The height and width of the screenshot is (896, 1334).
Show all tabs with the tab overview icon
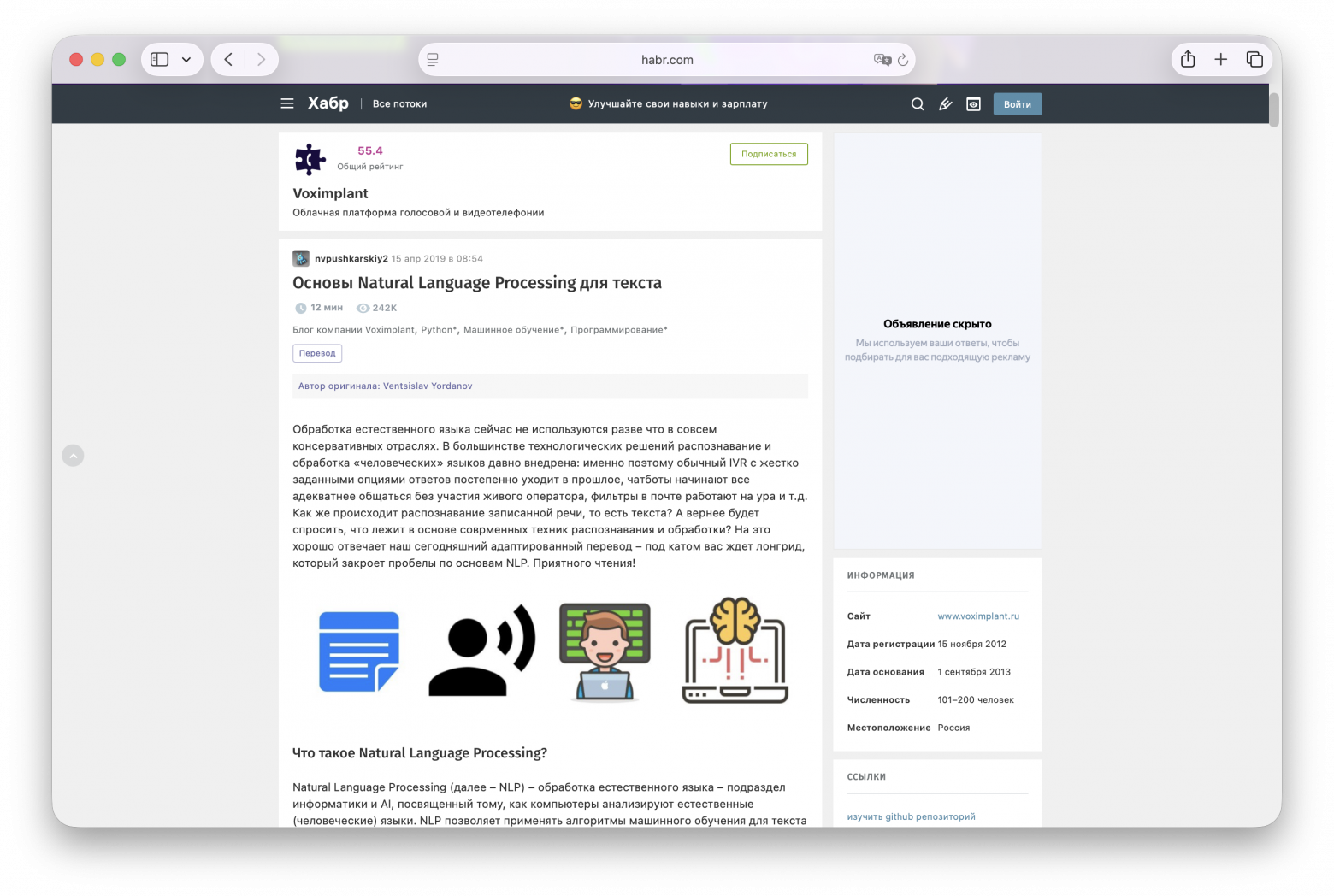coord(1254,59)
